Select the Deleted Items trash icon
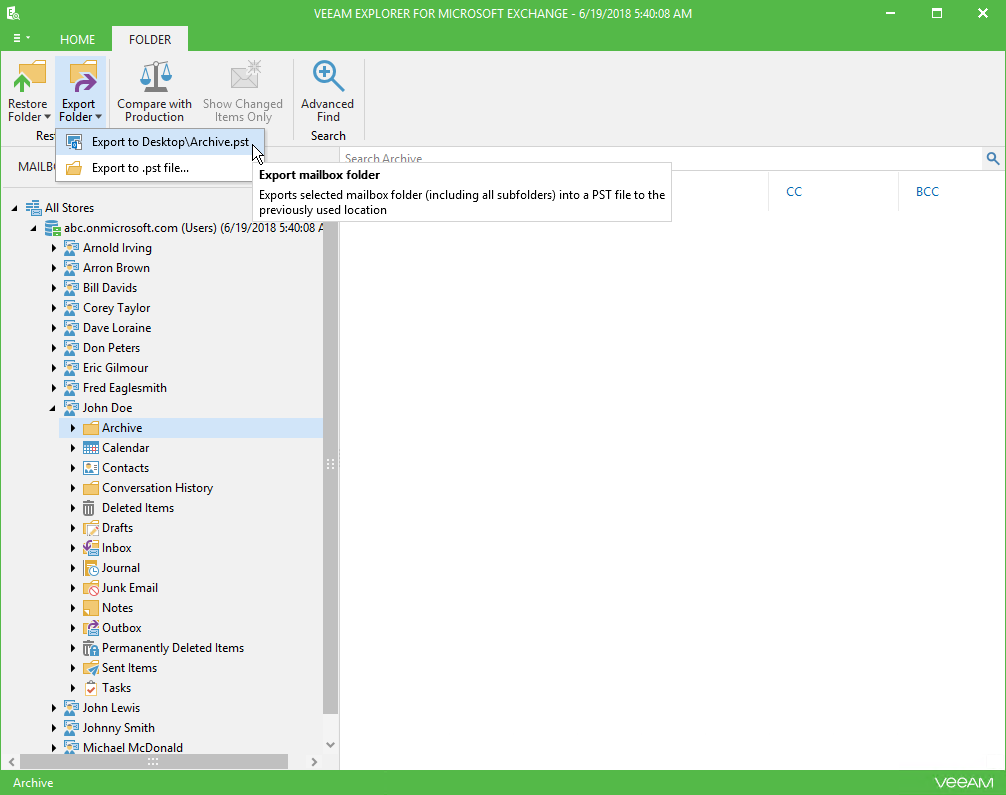Viewport: 1006px width, 795px height. click(89, 508)
